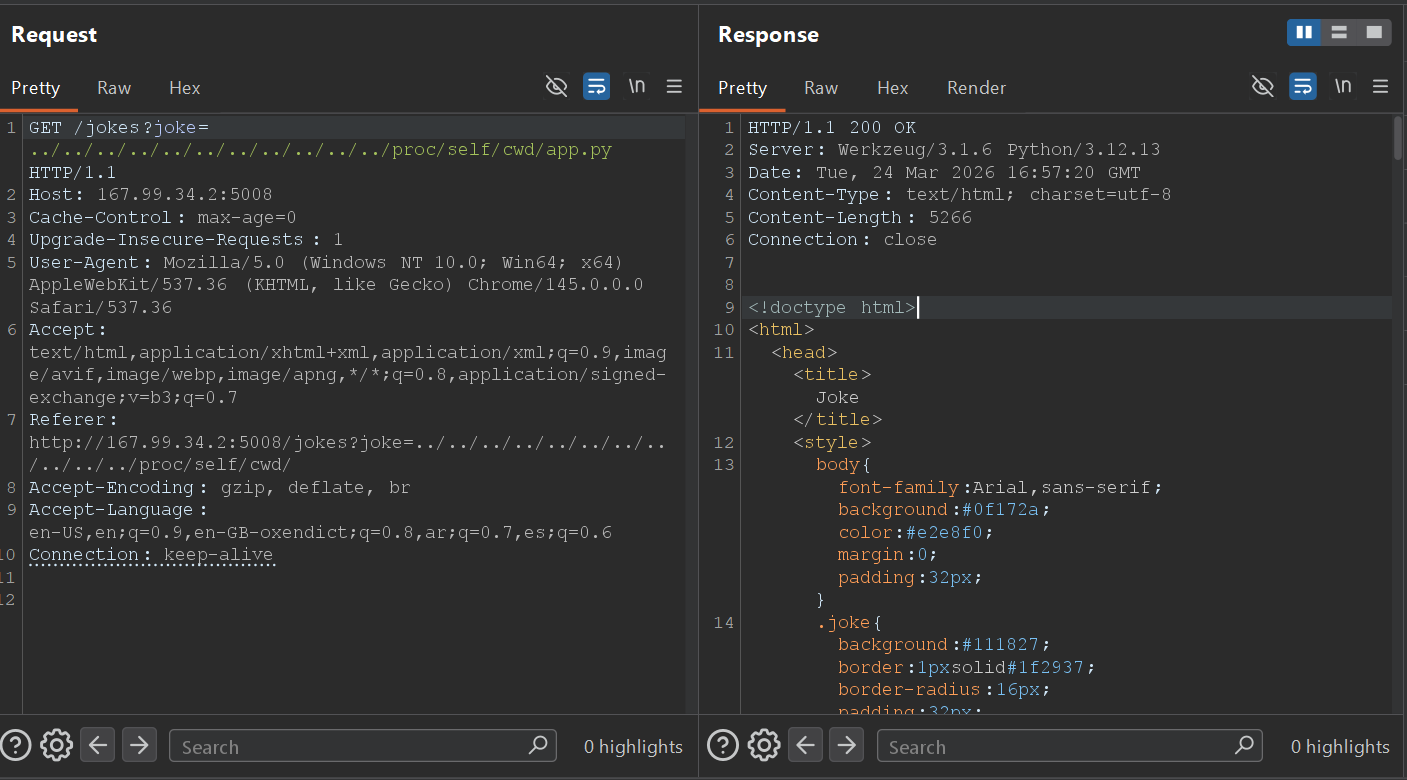This screenshot has width=1407, height=780.
Task: Select combined tabbed layout icon
Action: coord(1374,33)
